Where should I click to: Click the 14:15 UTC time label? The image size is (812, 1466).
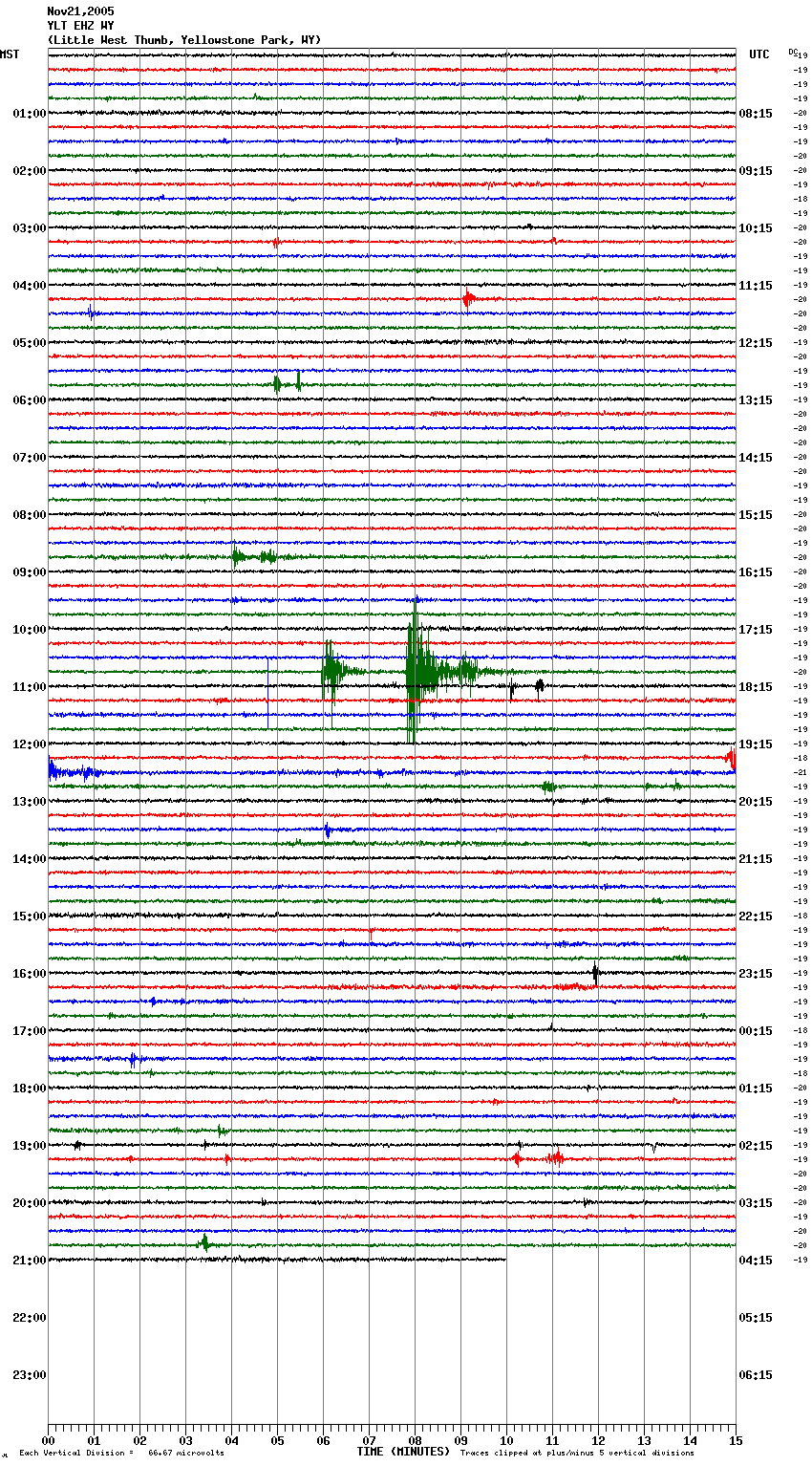point(756,458)
